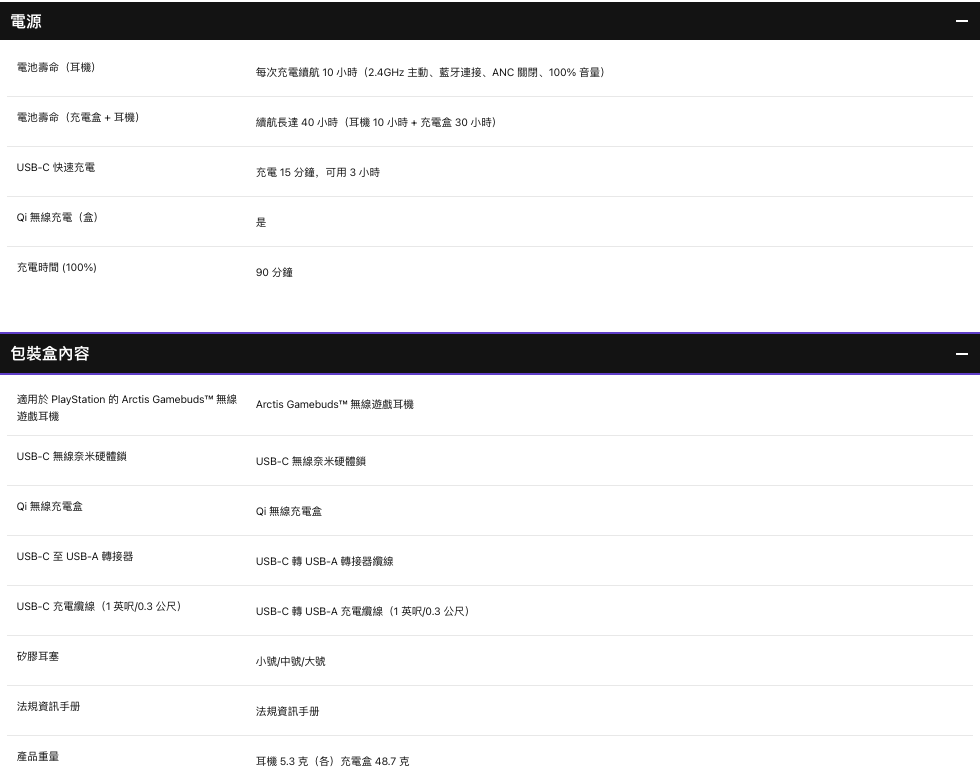980x775 pixels.
Task: Select the USB-C 無線奈米硬體鎖 value in right column
Action: pos(311,461)
